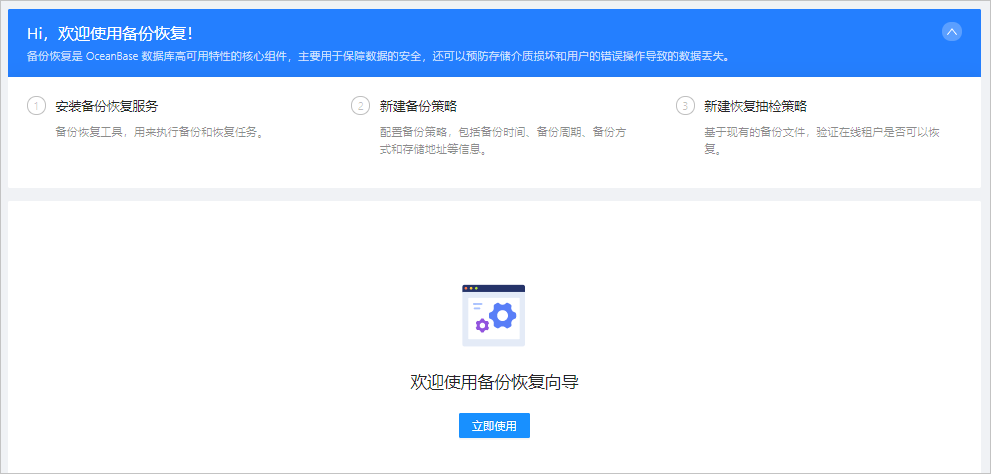Screen dimensions: 991x474
Task: Click the white panel inside wizard illustration
Action: pyautogui.click(x=494, y=319)
